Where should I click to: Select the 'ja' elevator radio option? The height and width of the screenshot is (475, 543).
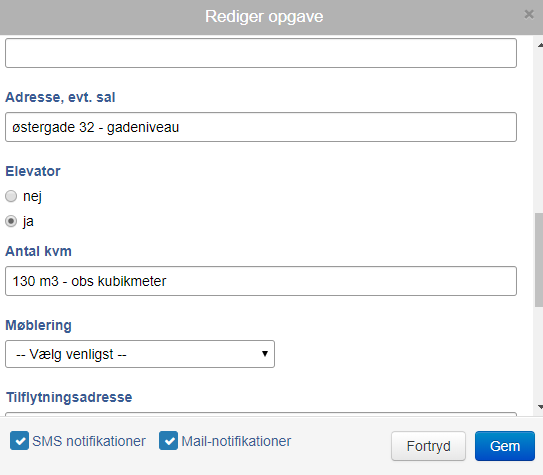(11, 221)
